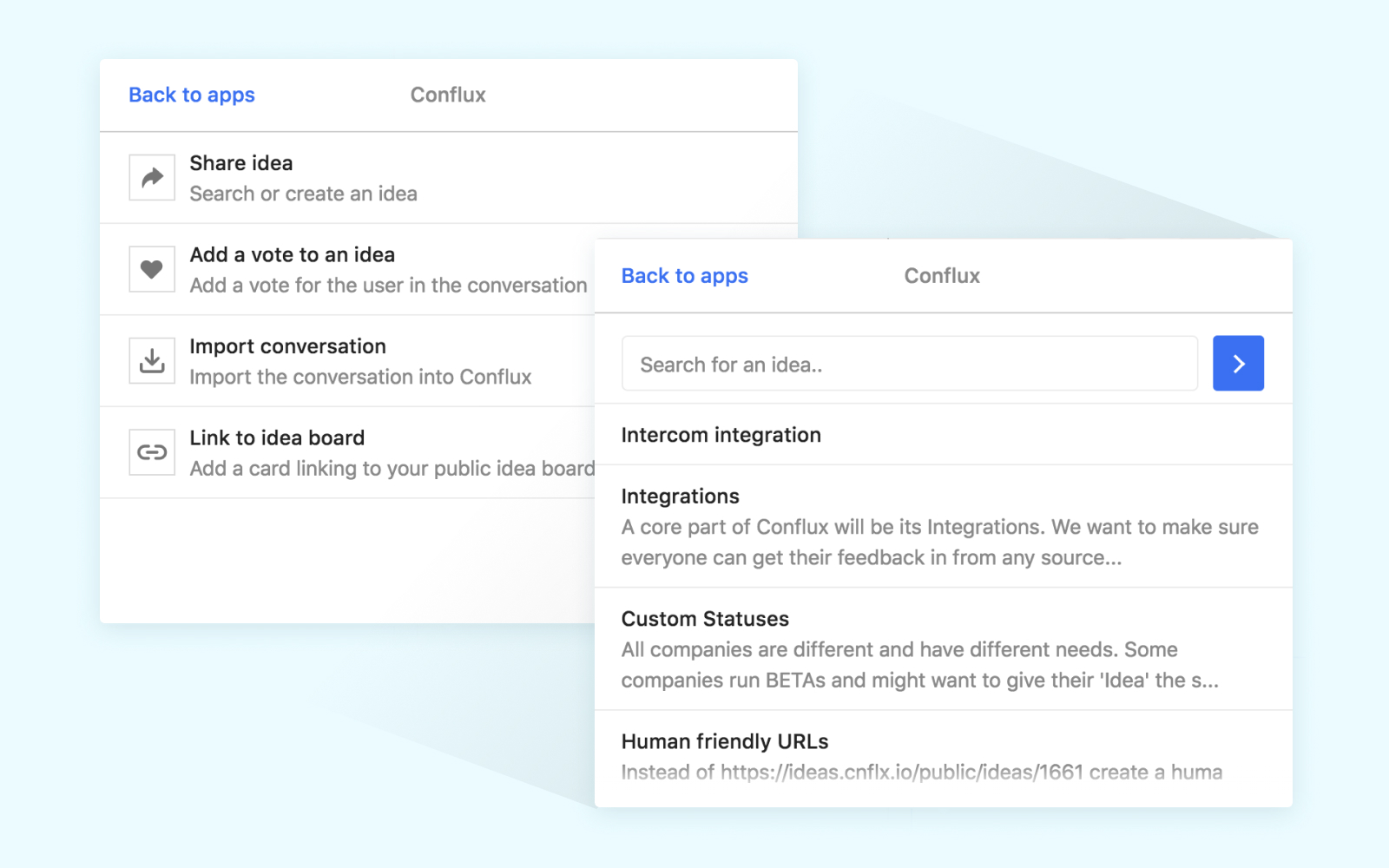This screenshot has height=868, width=1389.
Task: Select 'Add a vote to an idea'
Action: [293, 255]
